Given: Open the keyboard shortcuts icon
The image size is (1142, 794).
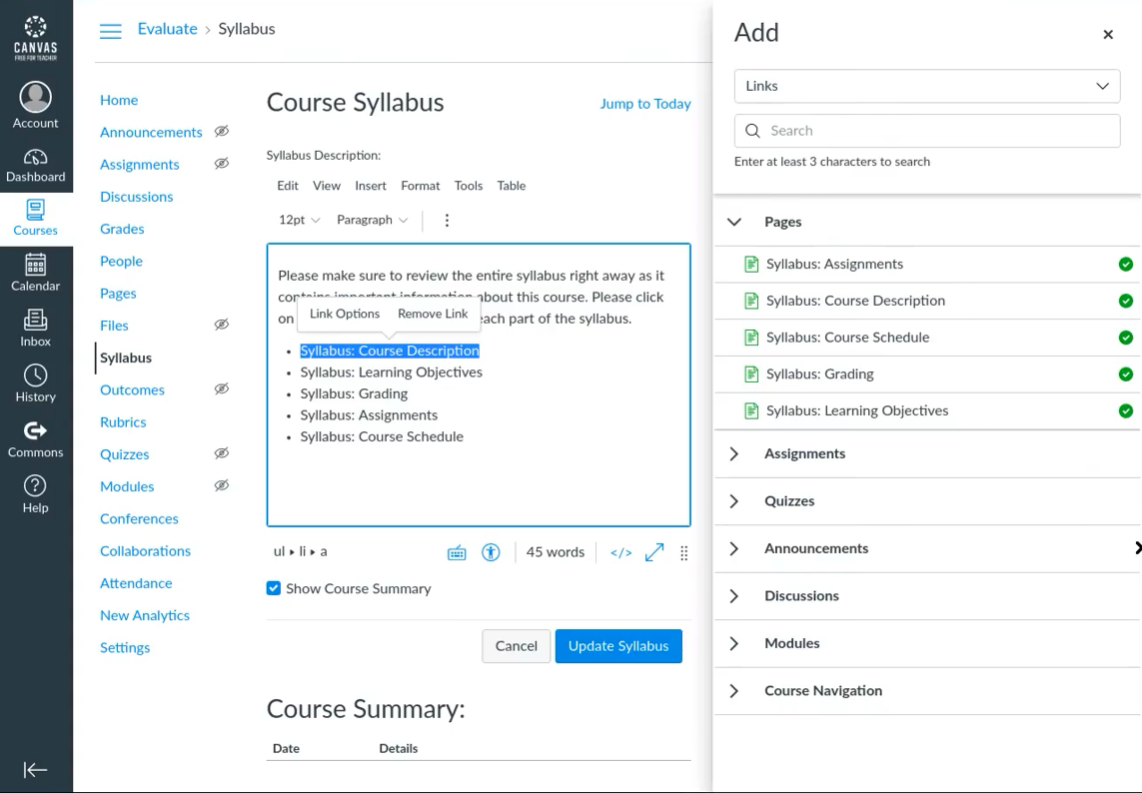Looking at the screenshot, I should coord(457,552).
